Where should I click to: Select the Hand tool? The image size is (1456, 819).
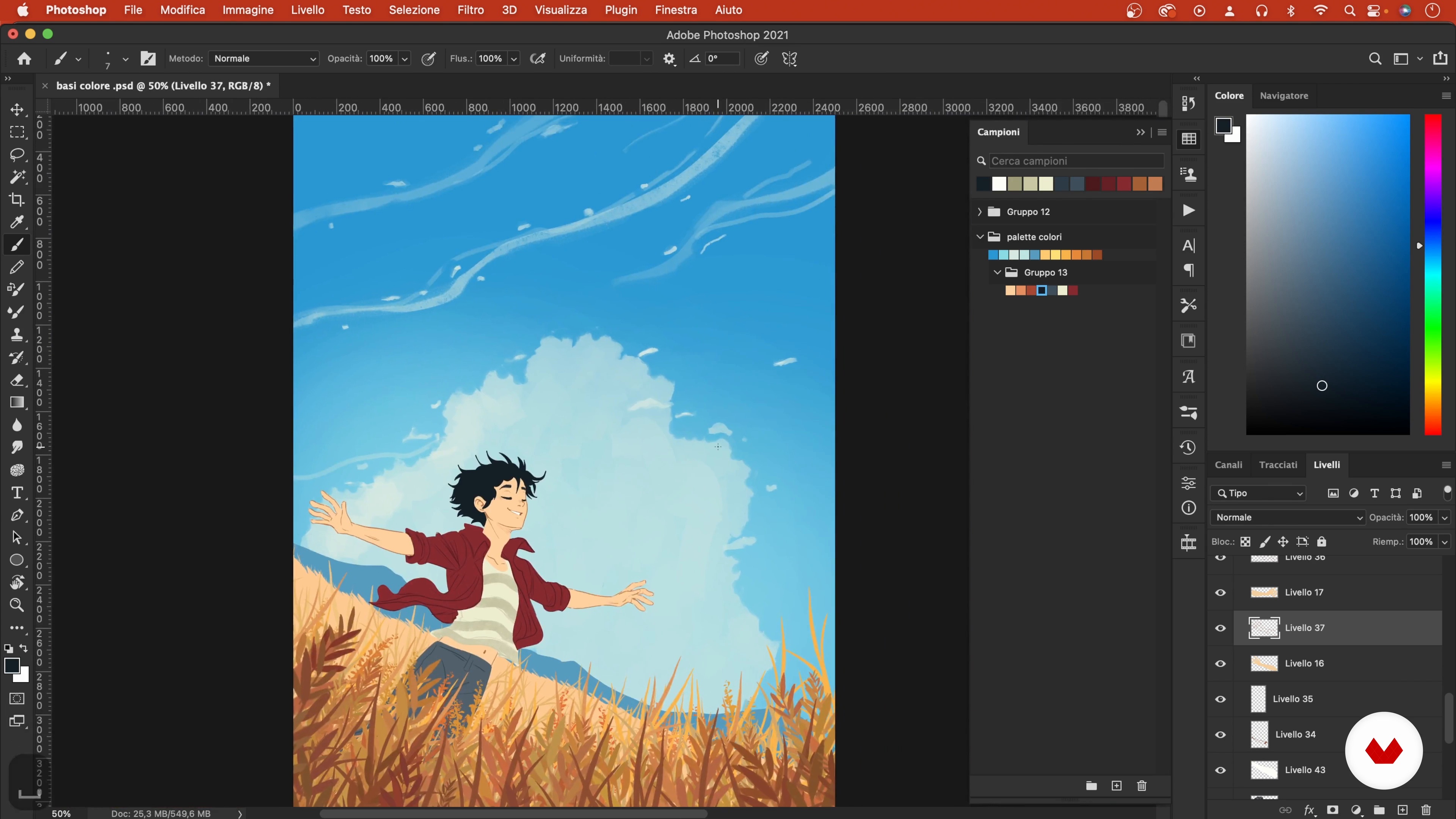coord(17,583)
